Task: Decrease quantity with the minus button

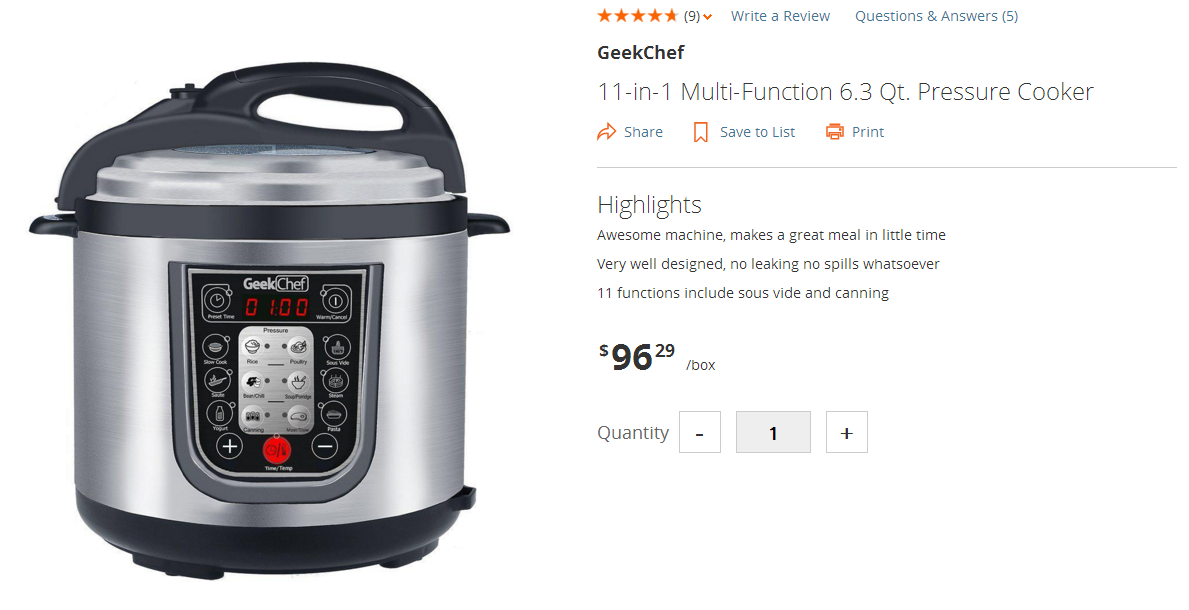Action: 699,432
